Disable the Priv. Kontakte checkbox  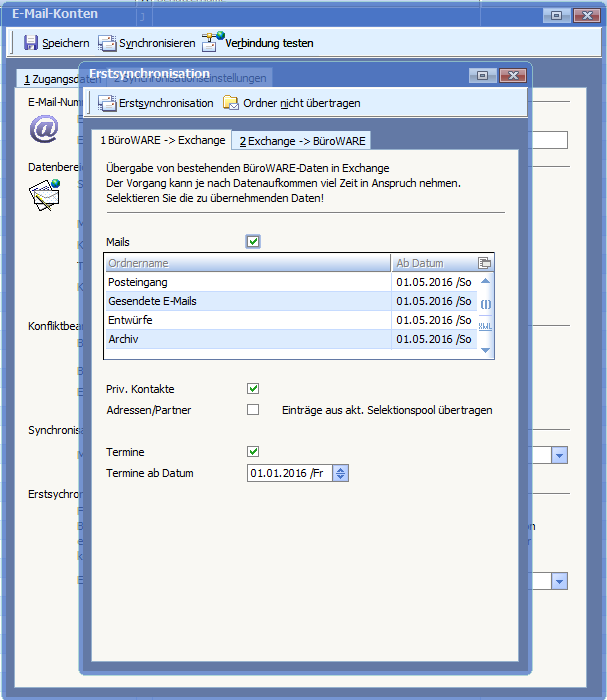(253, 389)
